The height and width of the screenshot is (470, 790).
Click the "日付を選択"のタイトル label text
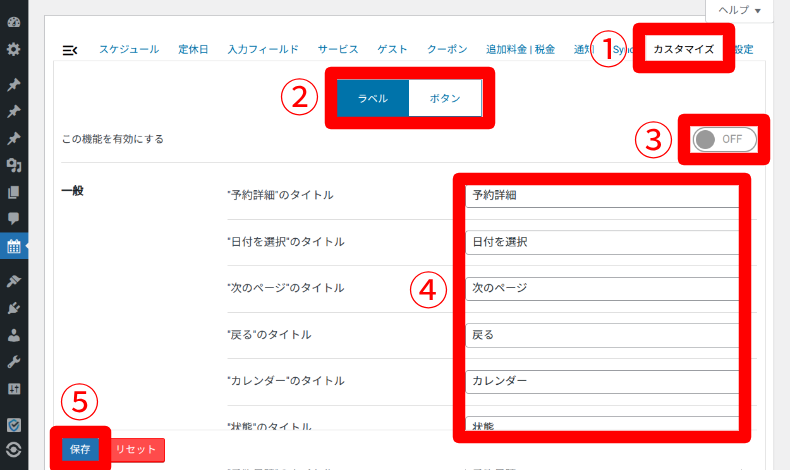pos(286,242)
